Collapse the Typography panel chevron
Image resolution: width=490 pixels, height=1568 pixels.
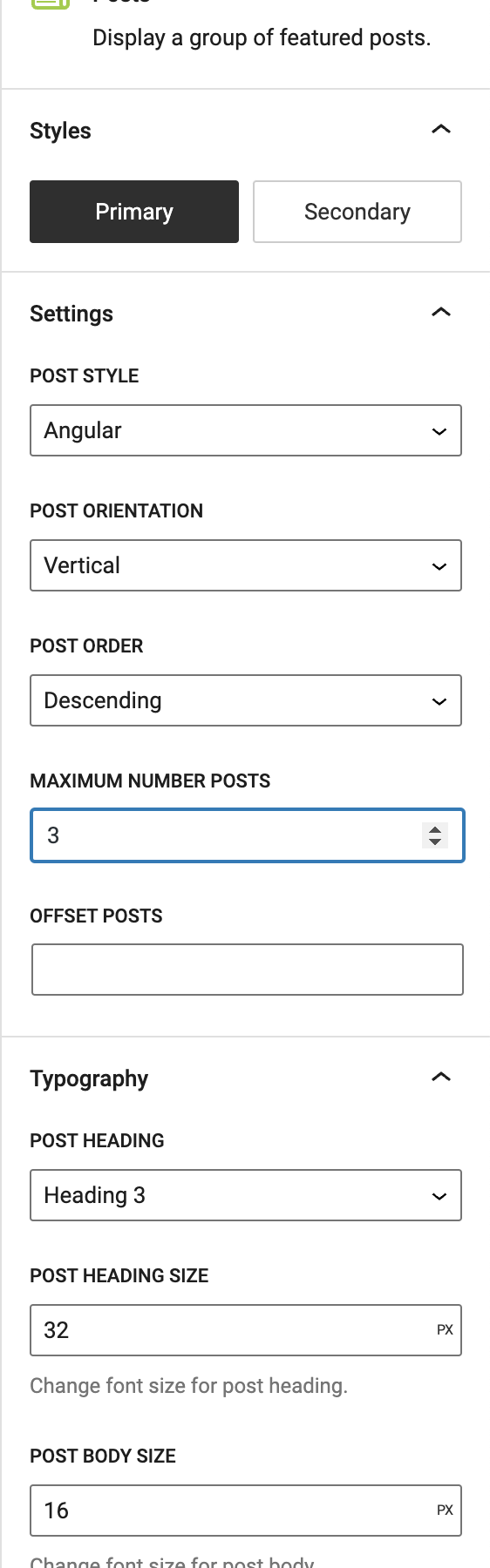coord(441,1078)
